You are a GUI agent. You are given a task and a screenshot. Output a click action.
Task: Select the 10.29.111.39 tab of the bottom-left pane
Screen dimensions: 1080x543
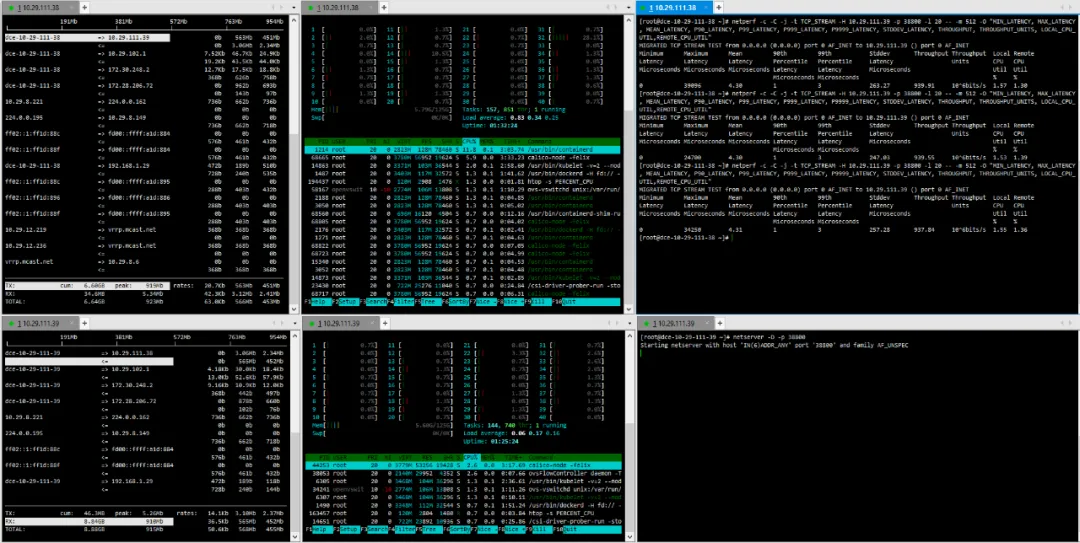tap(41, 323)
